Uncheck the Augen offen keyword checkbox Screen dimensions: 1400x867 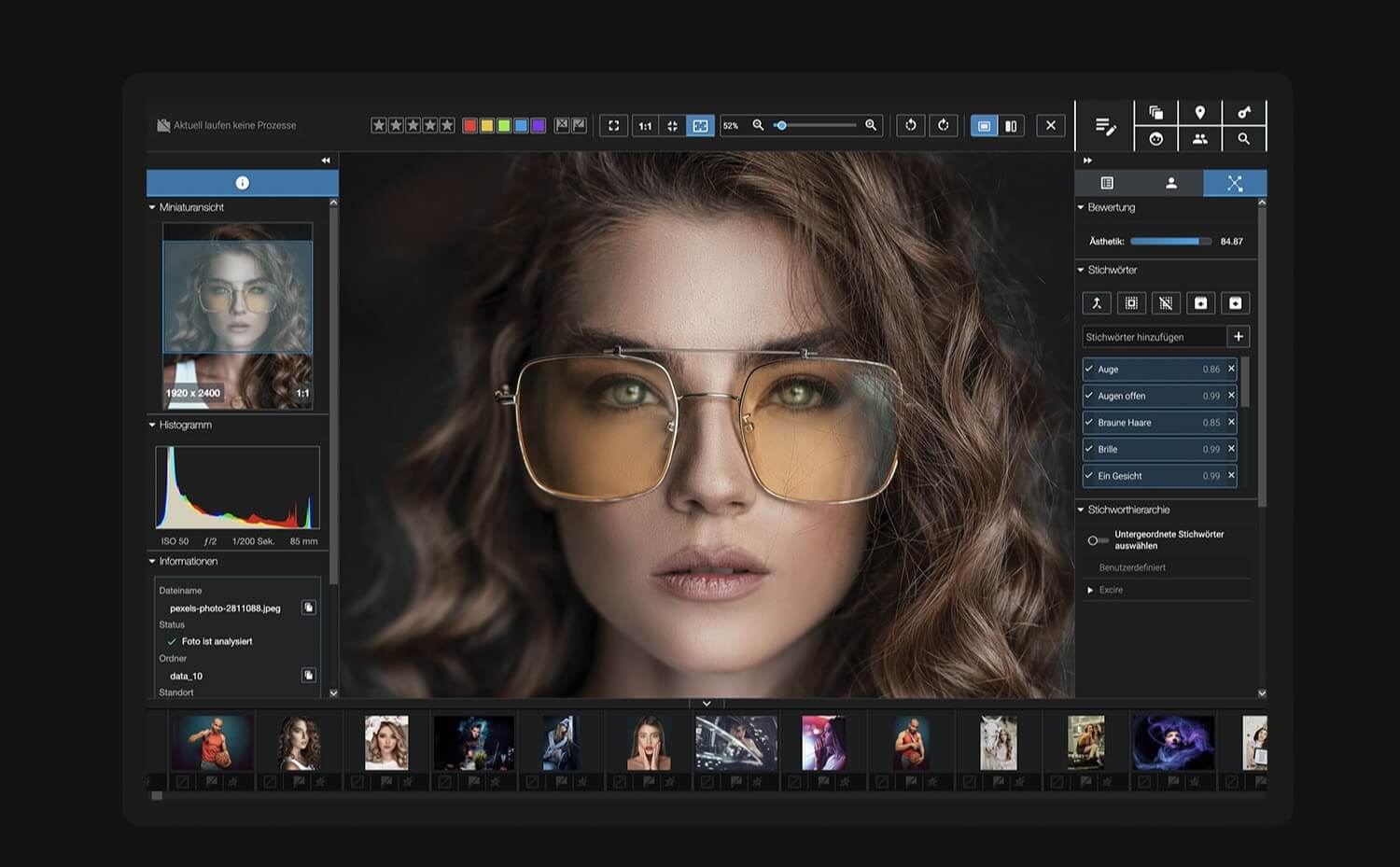[1089, 396]
